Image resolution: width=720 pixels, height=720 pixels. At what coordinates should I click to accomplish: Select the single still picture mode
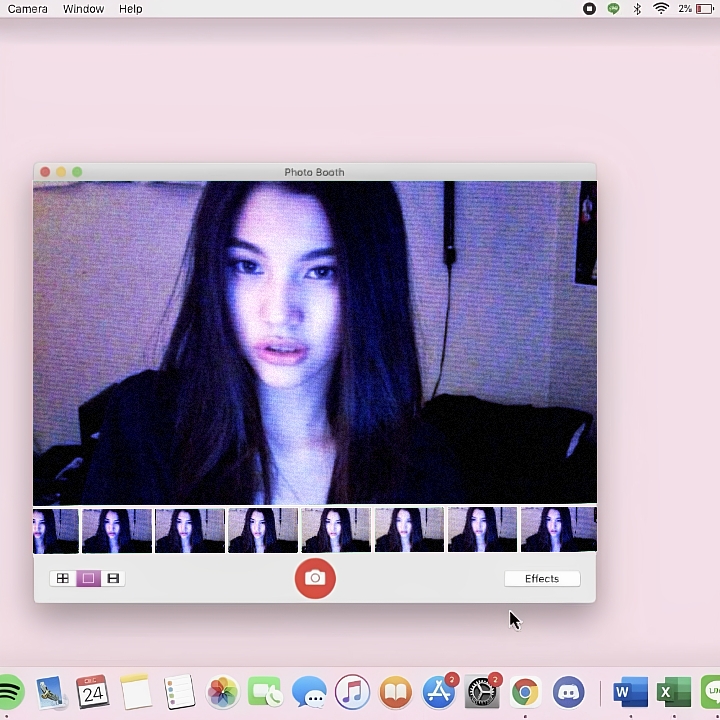(88, 578)
